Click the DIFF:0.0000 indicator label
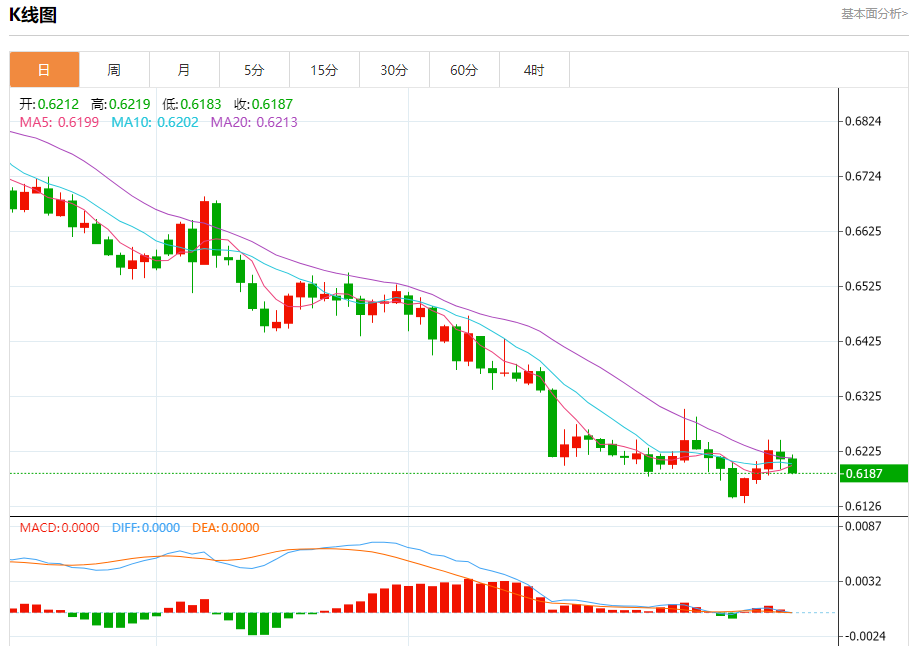 point(146,528)
